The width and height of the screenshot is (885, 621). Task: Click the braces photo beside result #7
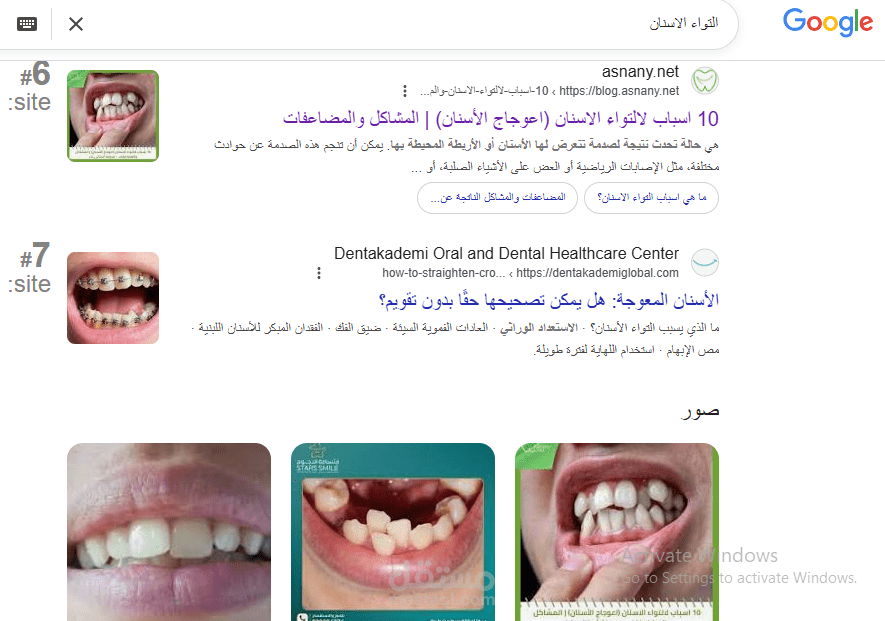point(113,298)
